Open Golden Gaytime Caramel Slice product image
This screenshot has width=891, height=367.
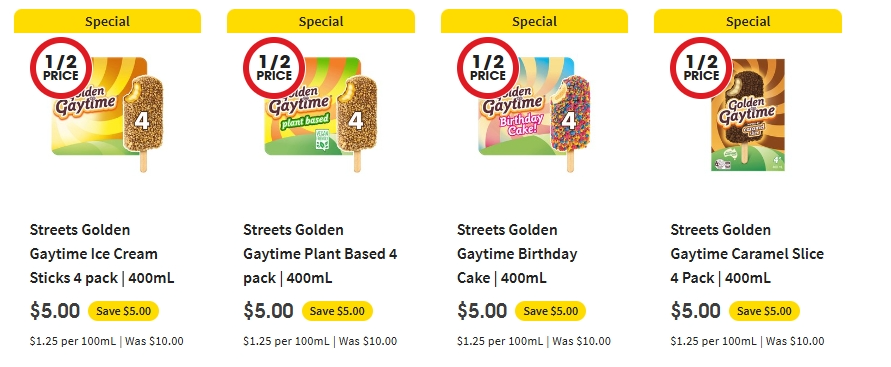(748, 115)
